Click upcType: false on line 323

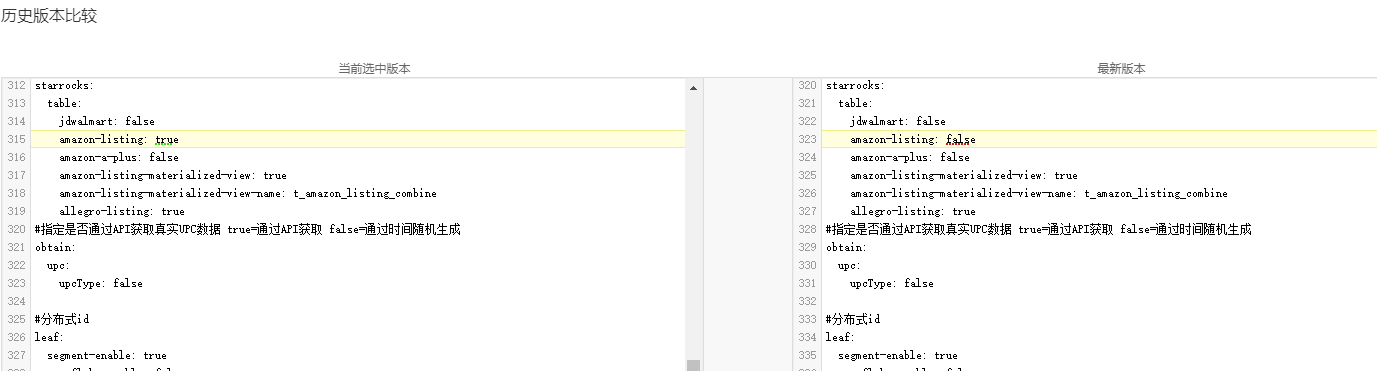pyautogui.click(x=100, y=283)
